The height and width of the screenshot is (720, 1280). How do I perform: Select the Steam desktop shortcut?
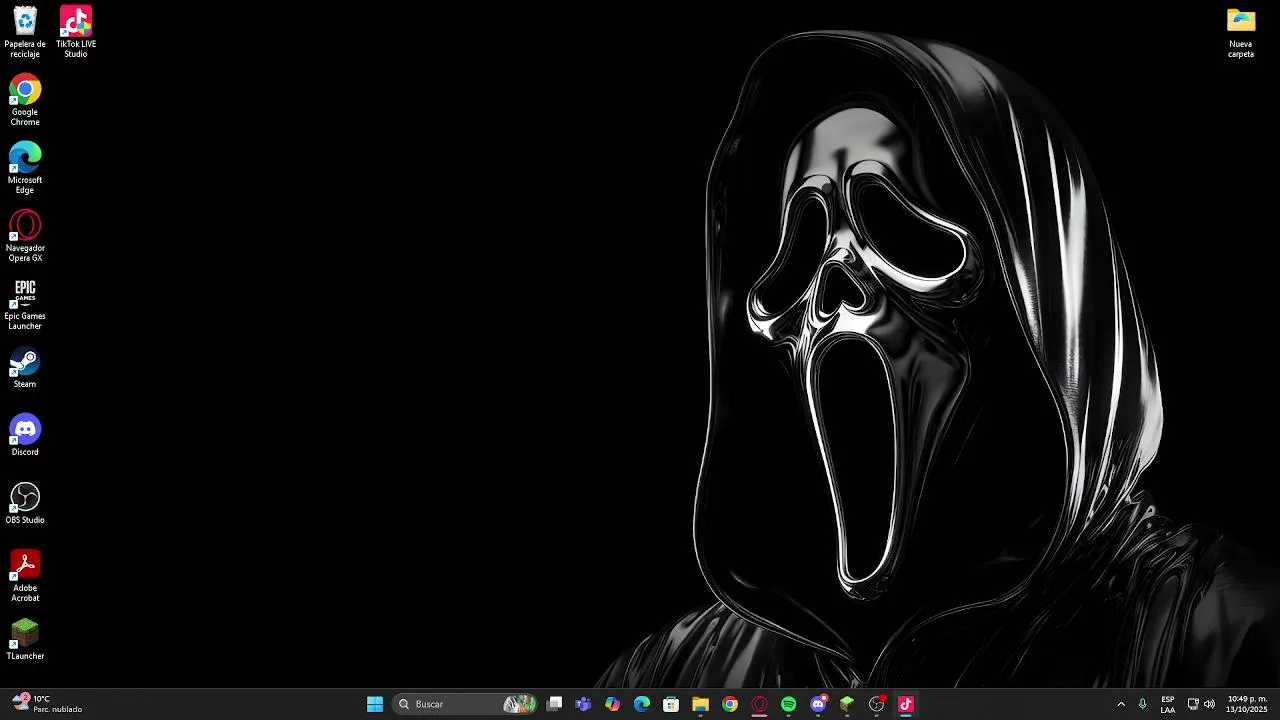tap(25, 368)
